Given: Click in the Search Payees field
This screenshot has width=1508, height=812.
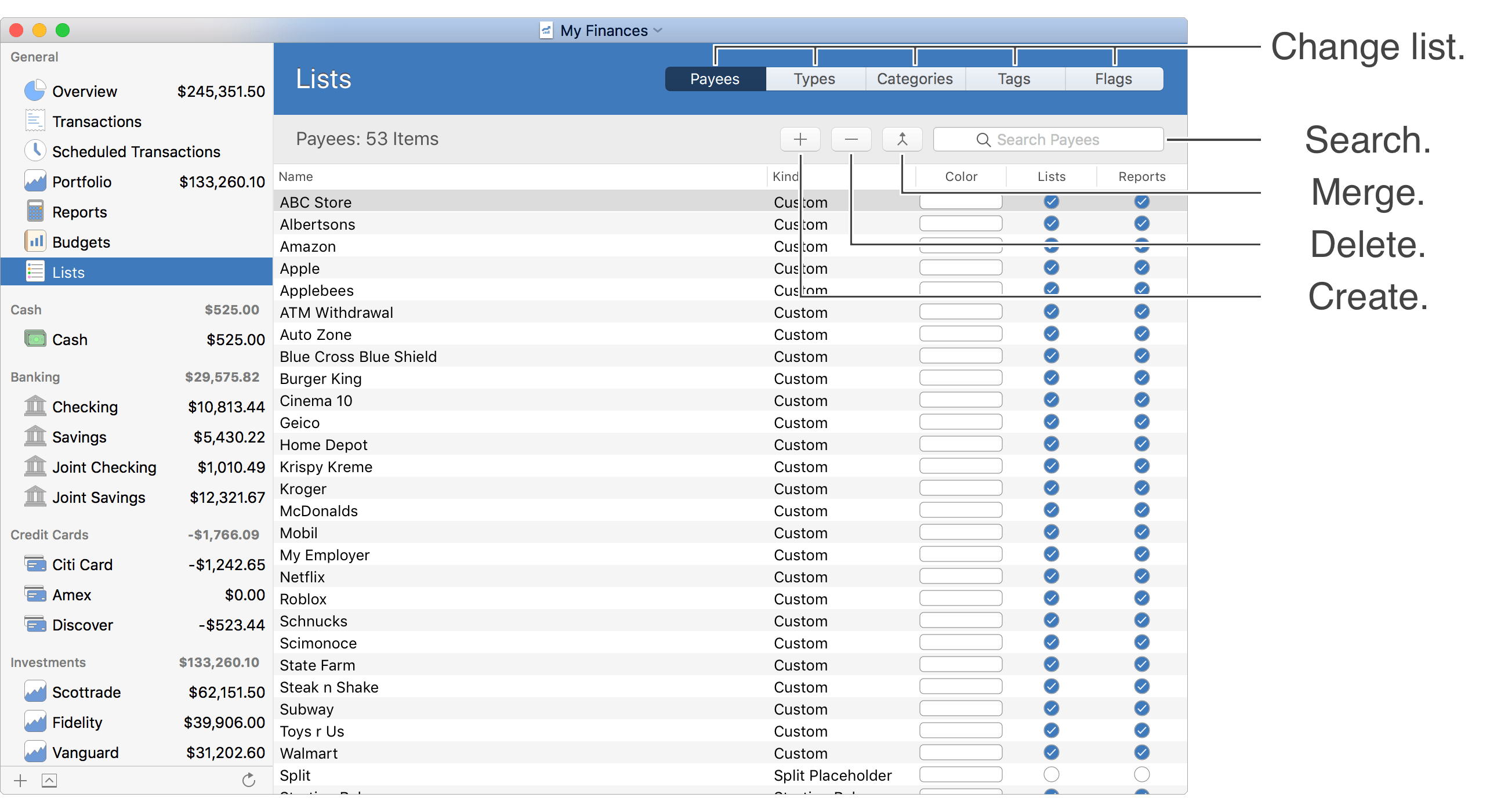Looking at the screenshot, I should 1048,139.
